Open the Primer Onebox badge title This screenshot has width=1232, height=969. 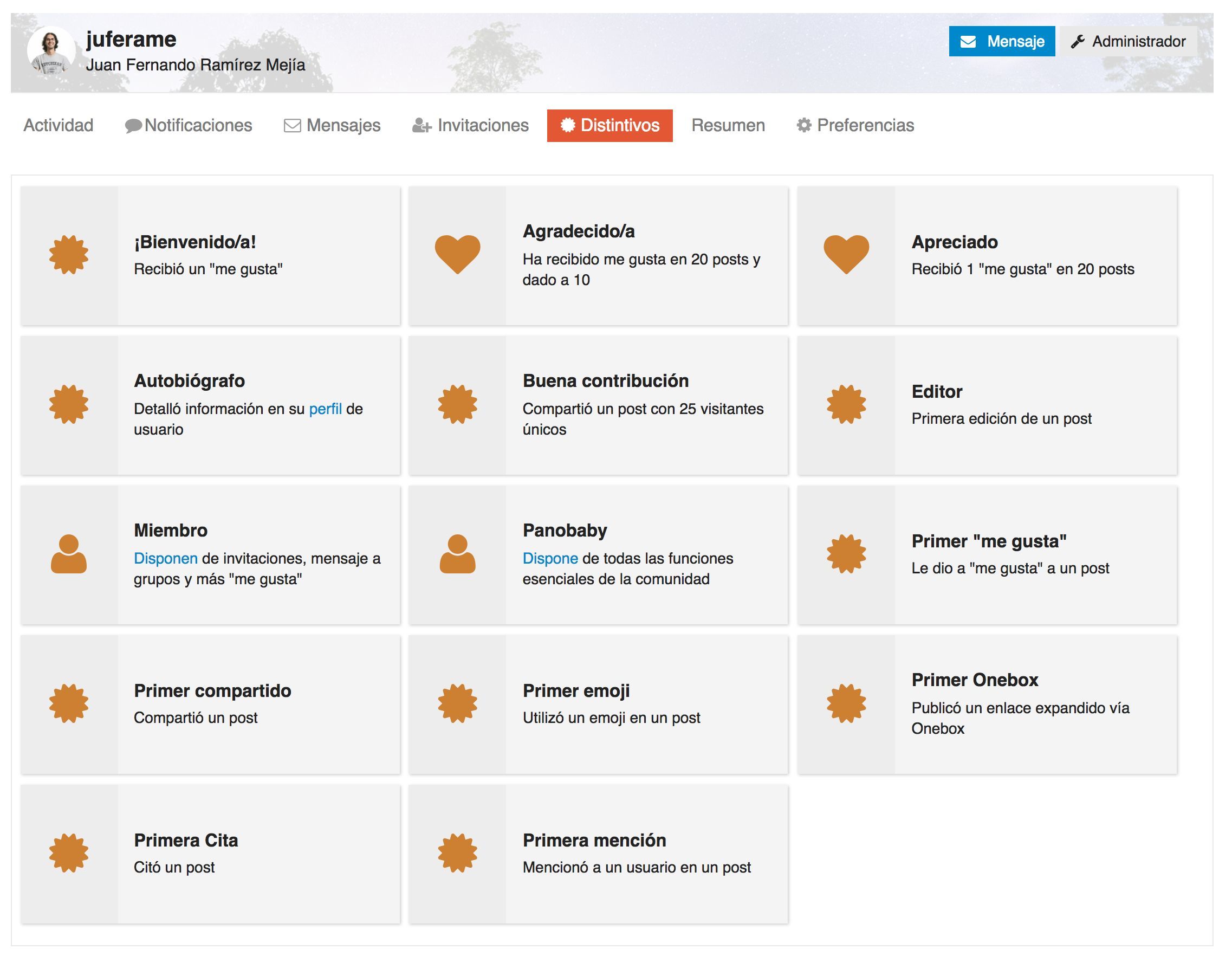pos(975,680)
